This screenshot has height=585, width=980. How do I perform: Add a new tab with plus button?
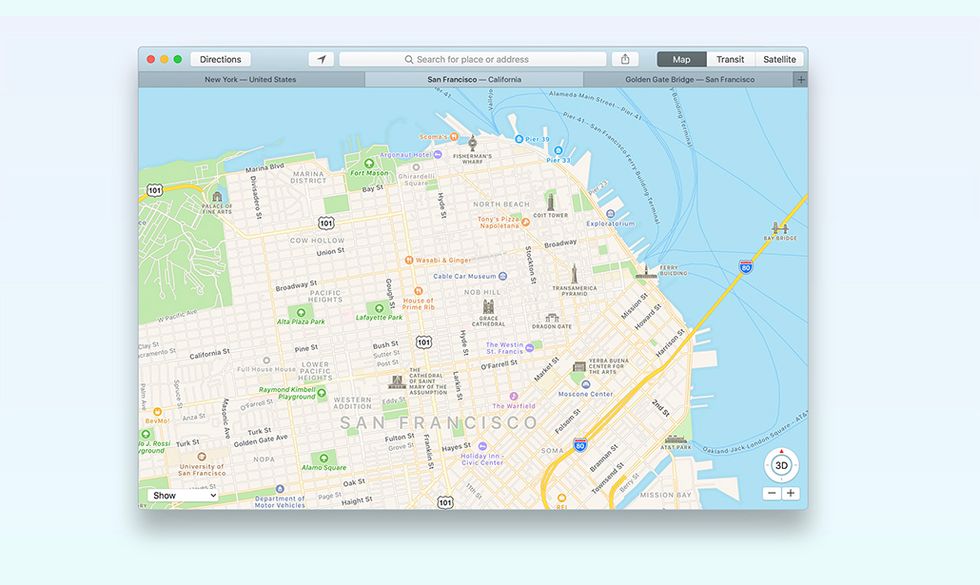click(801, 79)
